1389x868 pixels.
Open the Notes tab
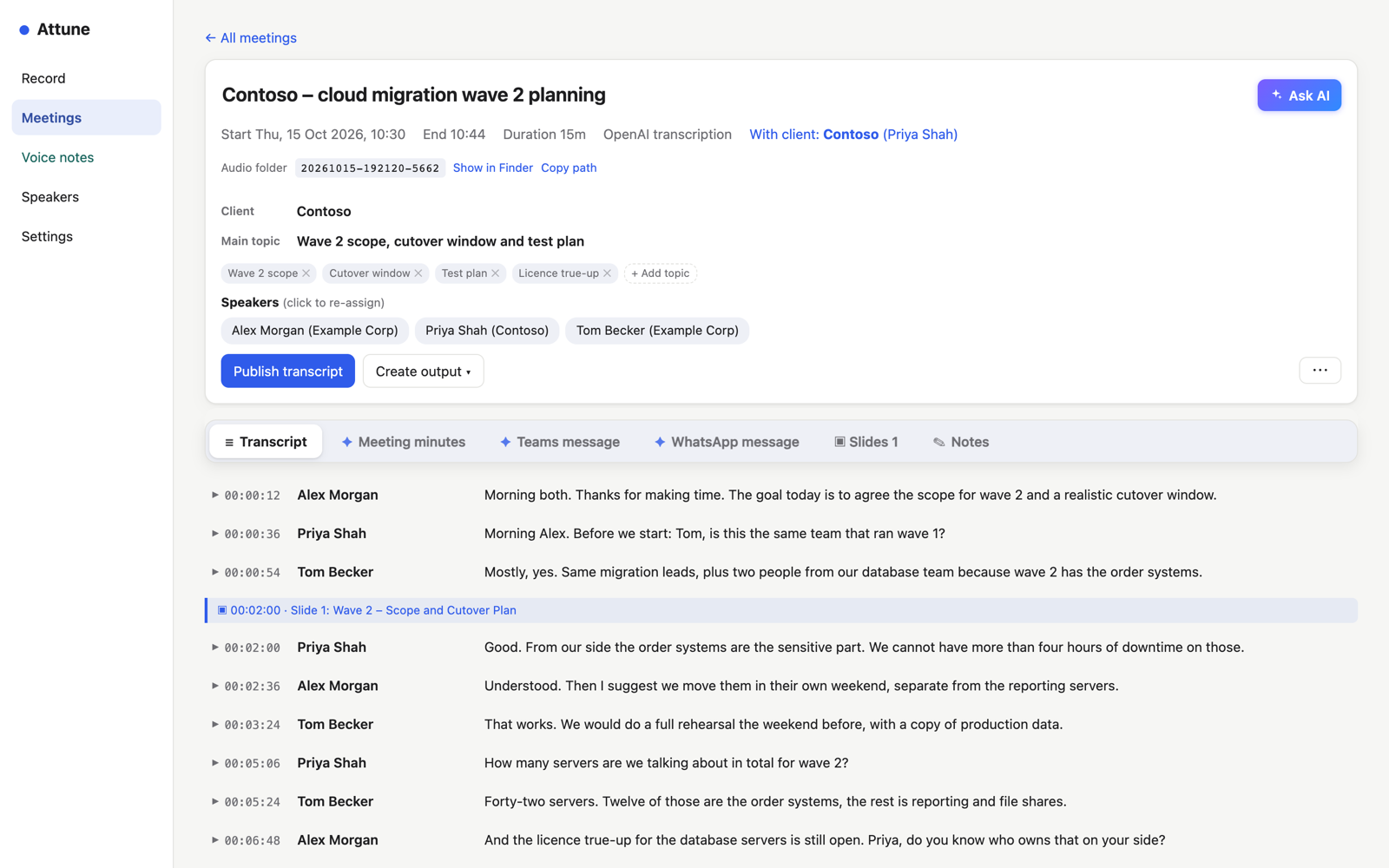point(961,442)
